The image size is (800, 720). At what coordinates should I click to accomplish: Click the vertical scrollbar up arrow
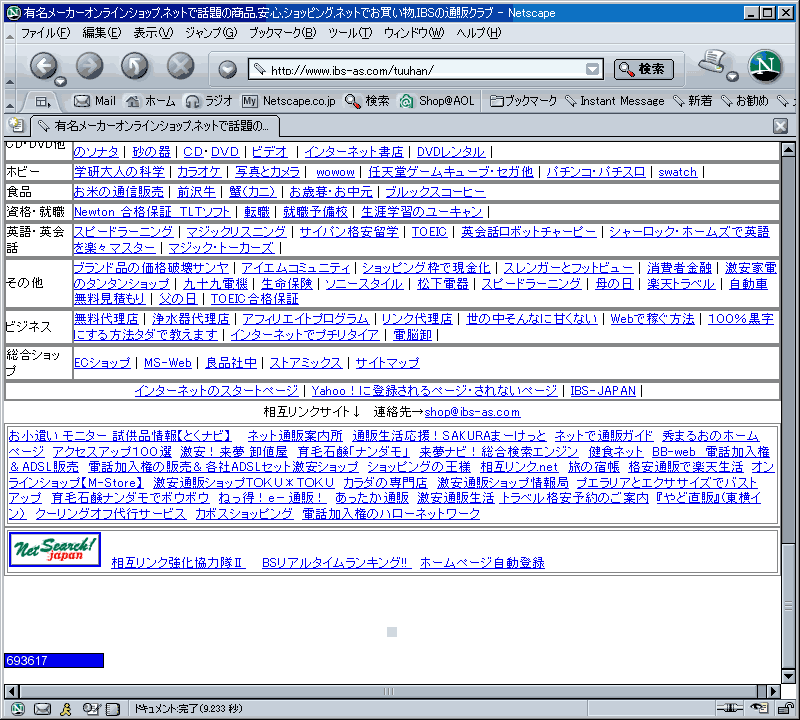click(788, 150)
